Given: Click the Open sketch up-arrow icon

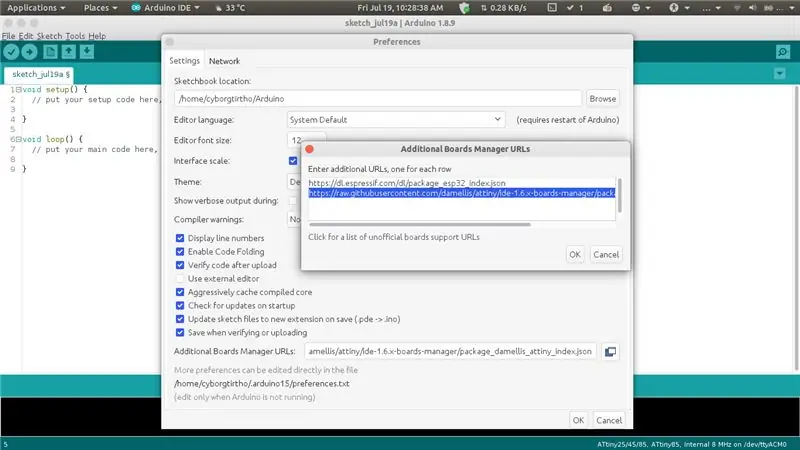Looking at the screenshot, I should click(x=68, y=52).
